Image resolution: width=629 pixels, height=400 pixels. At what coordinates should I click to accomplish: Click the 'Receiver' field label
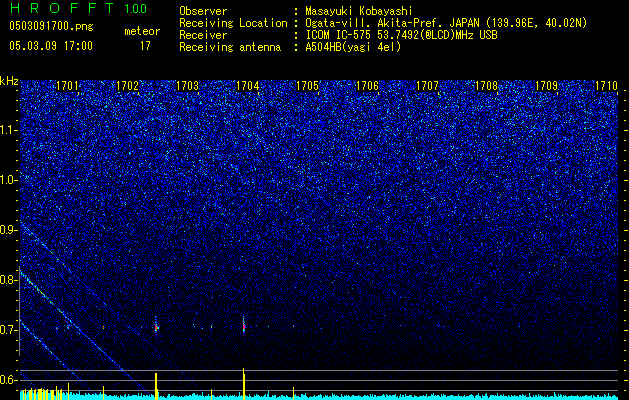pyautogui.click(x=203, y=35)
